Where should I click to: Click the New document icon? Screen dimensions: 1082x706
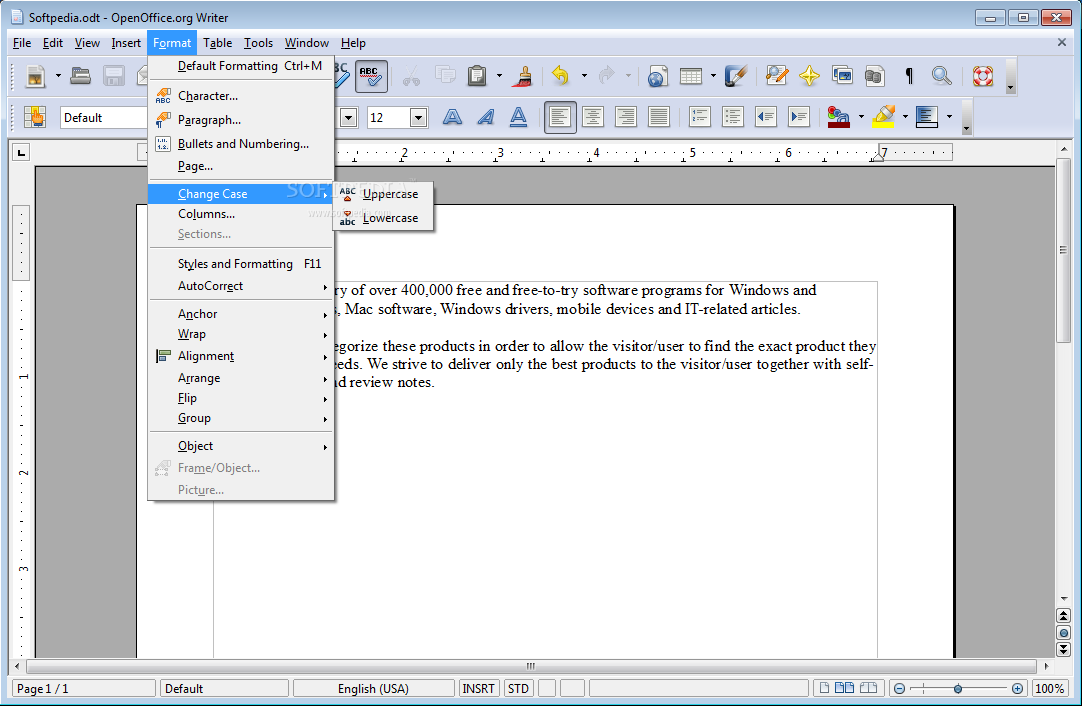tap(35, 76)
